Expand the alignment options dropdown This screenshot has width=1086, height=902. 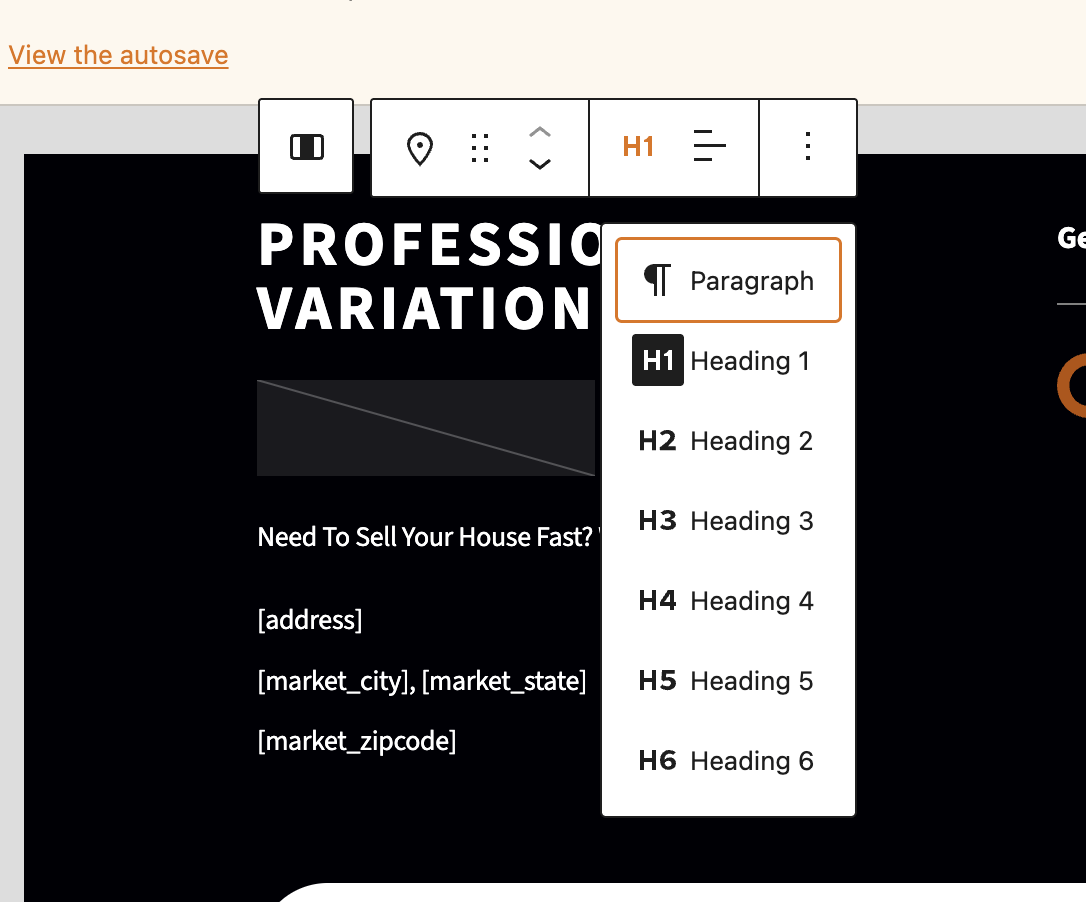(x=710, y=146)
